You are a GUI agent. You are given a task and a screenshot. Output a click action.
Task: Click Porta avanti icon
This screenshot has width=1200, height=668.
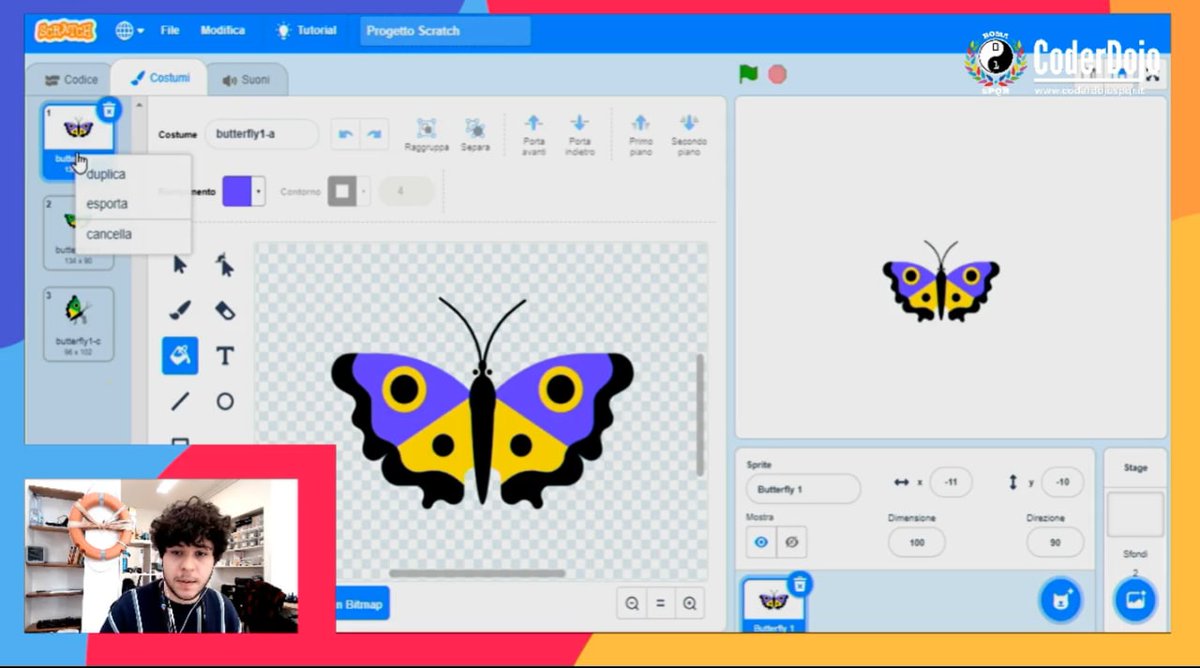click(x=534, y=123)
